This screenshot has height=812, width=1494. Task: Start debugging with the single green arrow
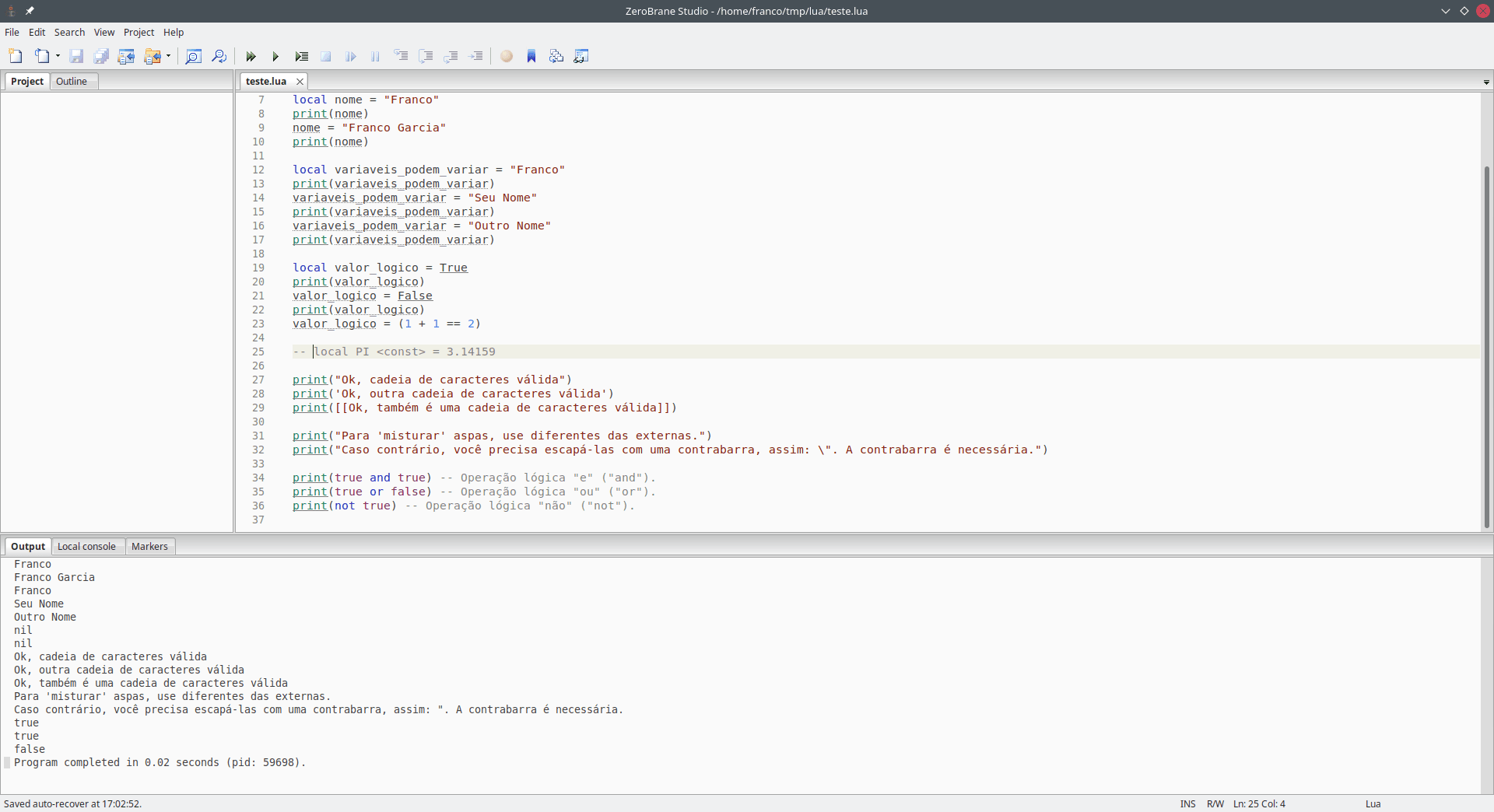coord(275,56)
